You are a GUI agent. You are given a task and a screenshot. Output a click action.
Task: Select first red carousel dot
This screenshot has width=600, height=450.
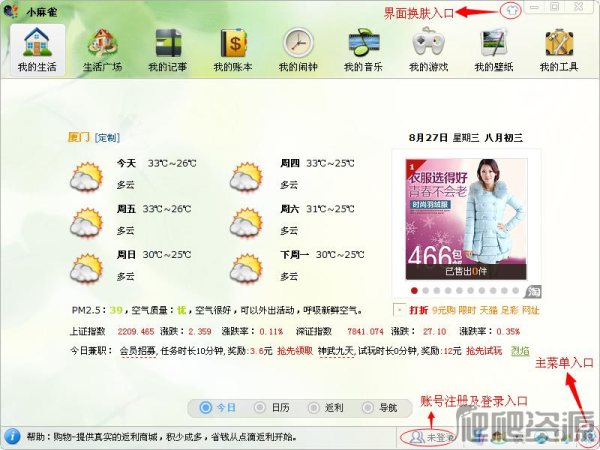(x=414, y=291)
